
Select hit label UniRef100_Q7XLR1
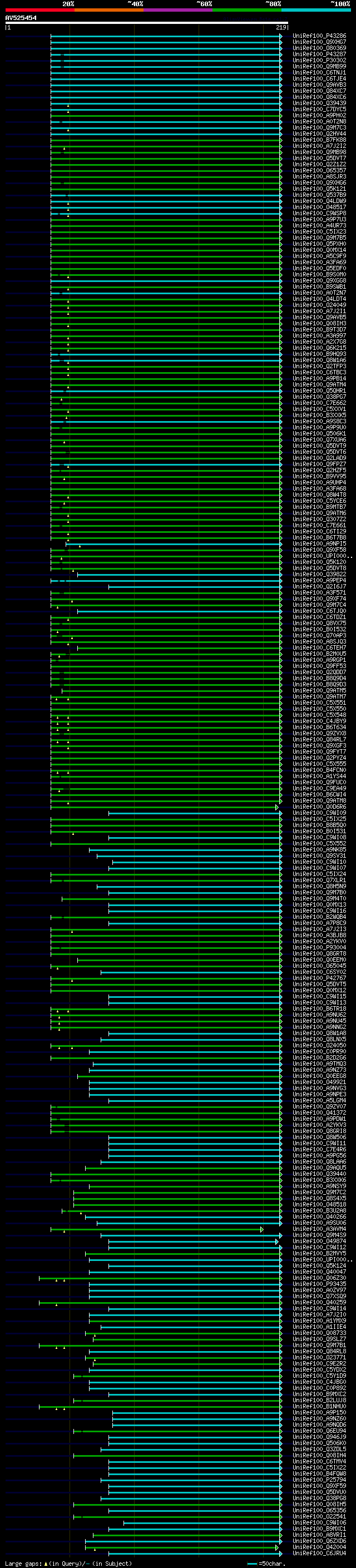point(319,880)
